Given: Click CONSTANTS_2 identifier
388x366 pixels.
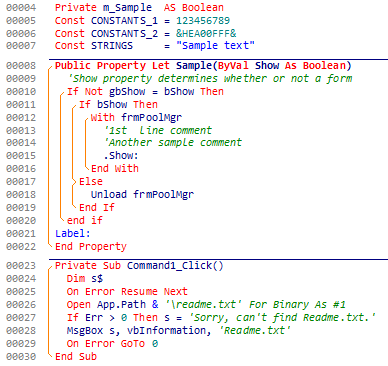Looking at the screenshot, I should click(x=124, y=34).
